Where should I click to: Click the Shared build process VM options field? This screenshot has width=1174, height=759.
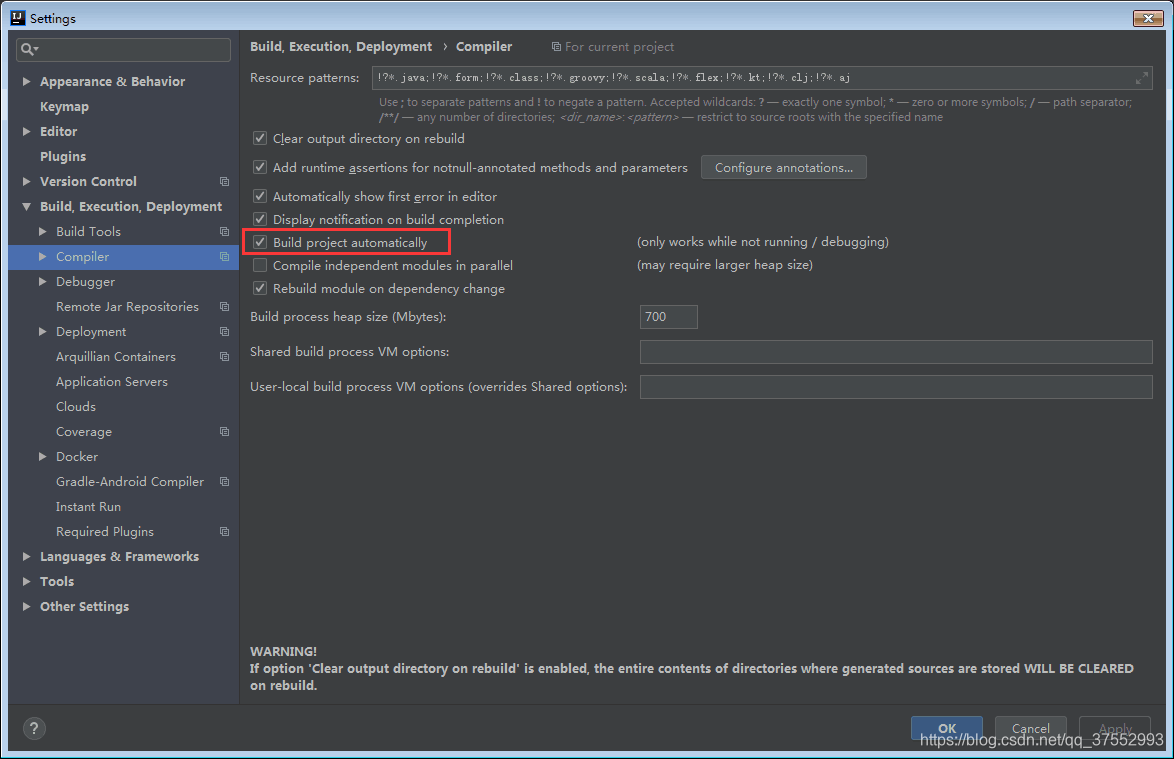(x=895, y=352)
